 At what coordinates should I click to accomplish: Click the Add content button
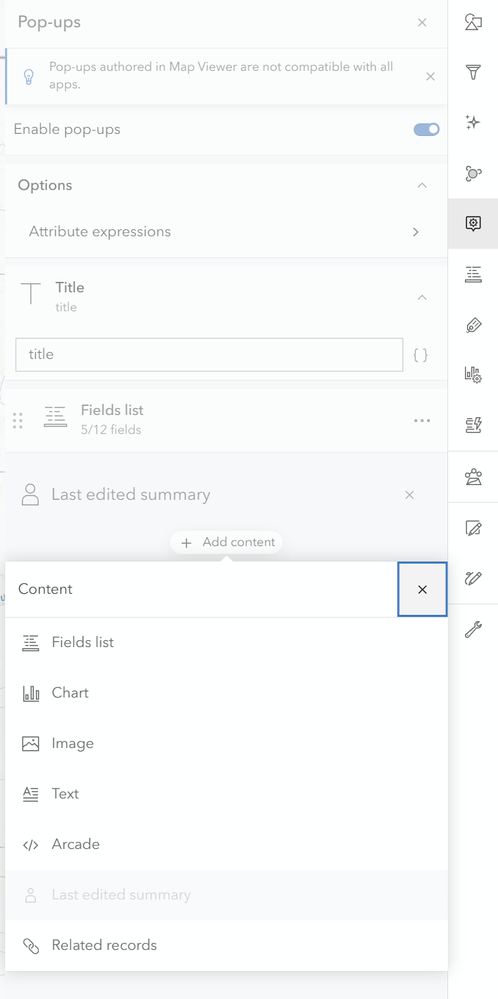coord(227,542)
